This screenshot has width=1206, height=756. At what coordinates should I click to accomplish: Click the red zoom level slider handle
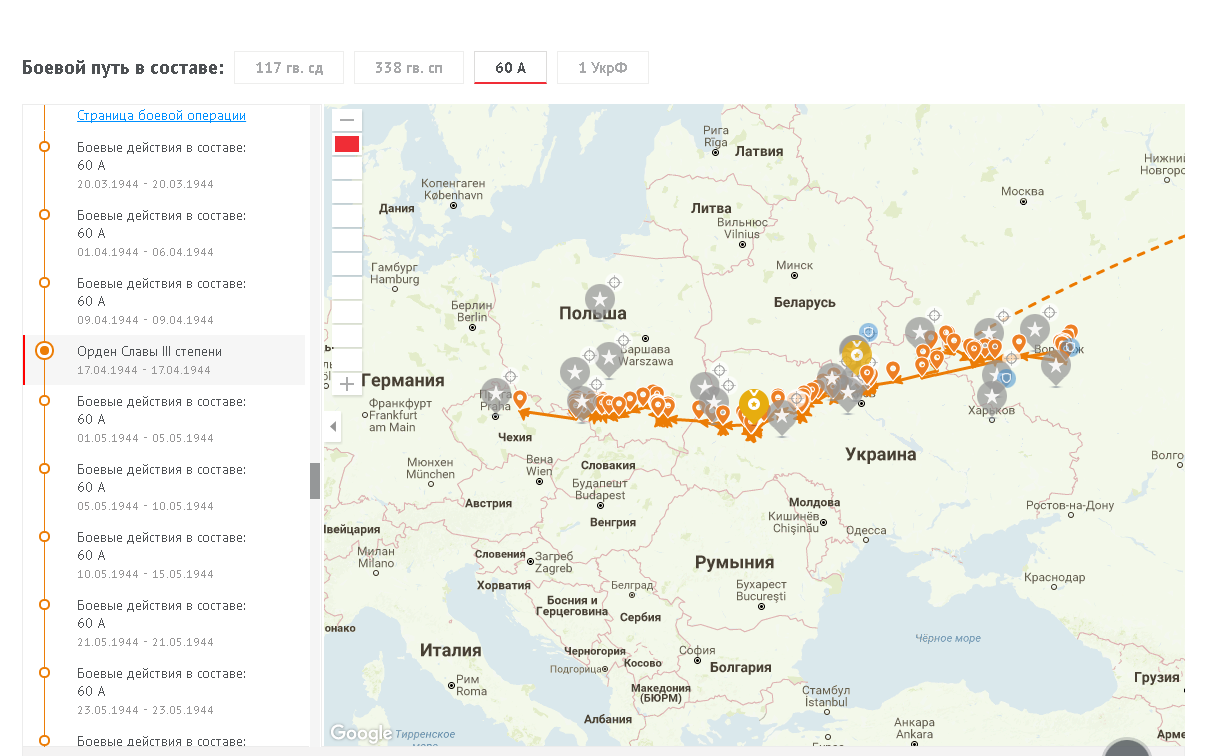(347, 144)
